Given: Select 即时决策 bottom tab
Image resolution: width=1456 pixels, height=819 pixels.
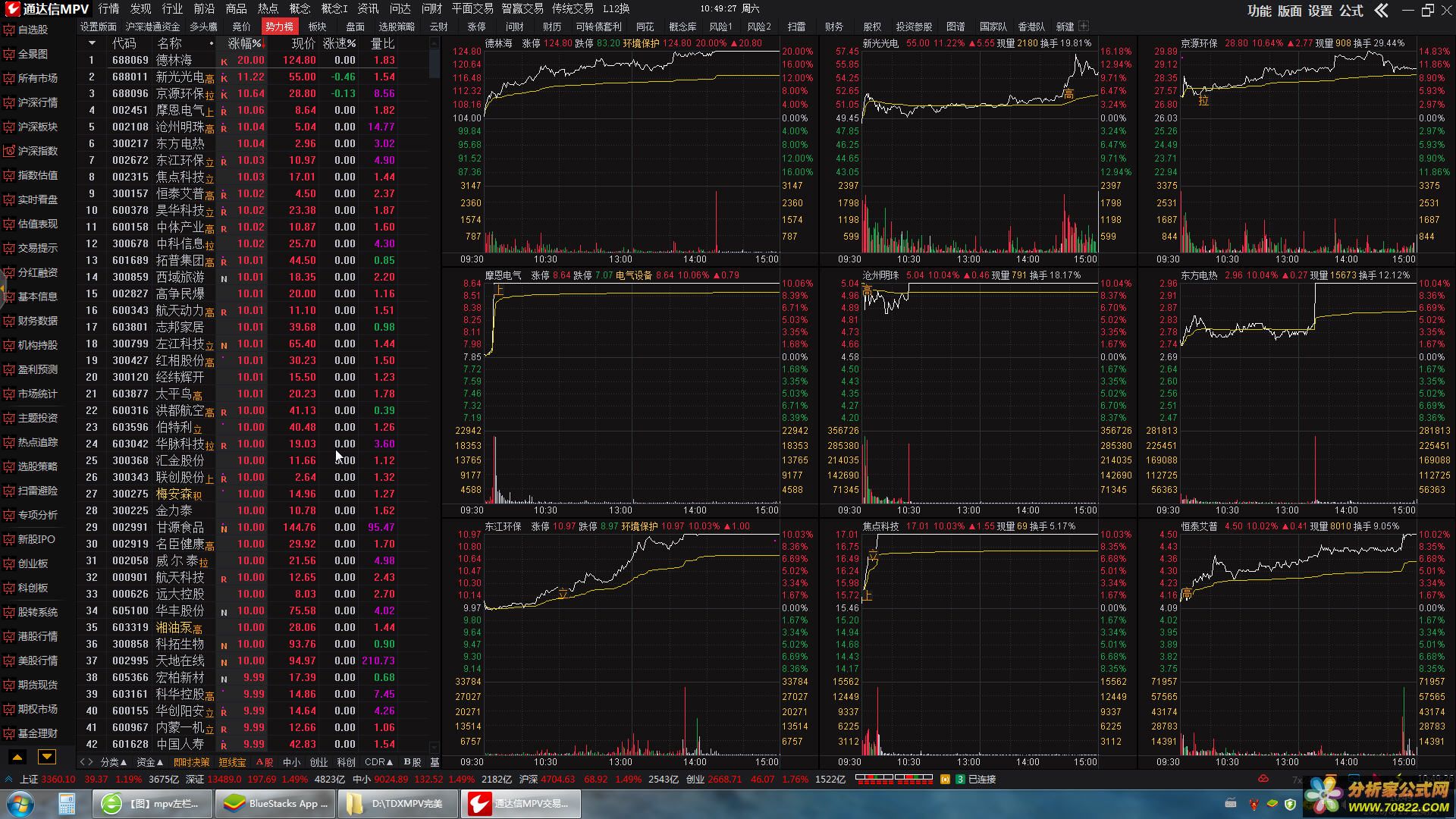Looking at the screenshot, I should 191,761.
